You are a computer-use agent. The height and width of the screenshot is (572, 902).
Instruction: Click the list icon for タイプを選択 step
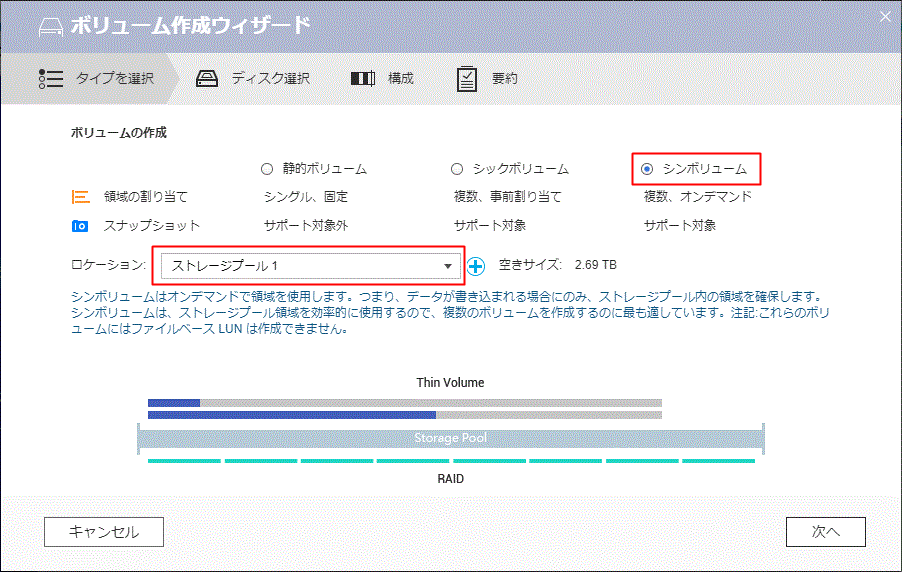click(x=51, y=78)
